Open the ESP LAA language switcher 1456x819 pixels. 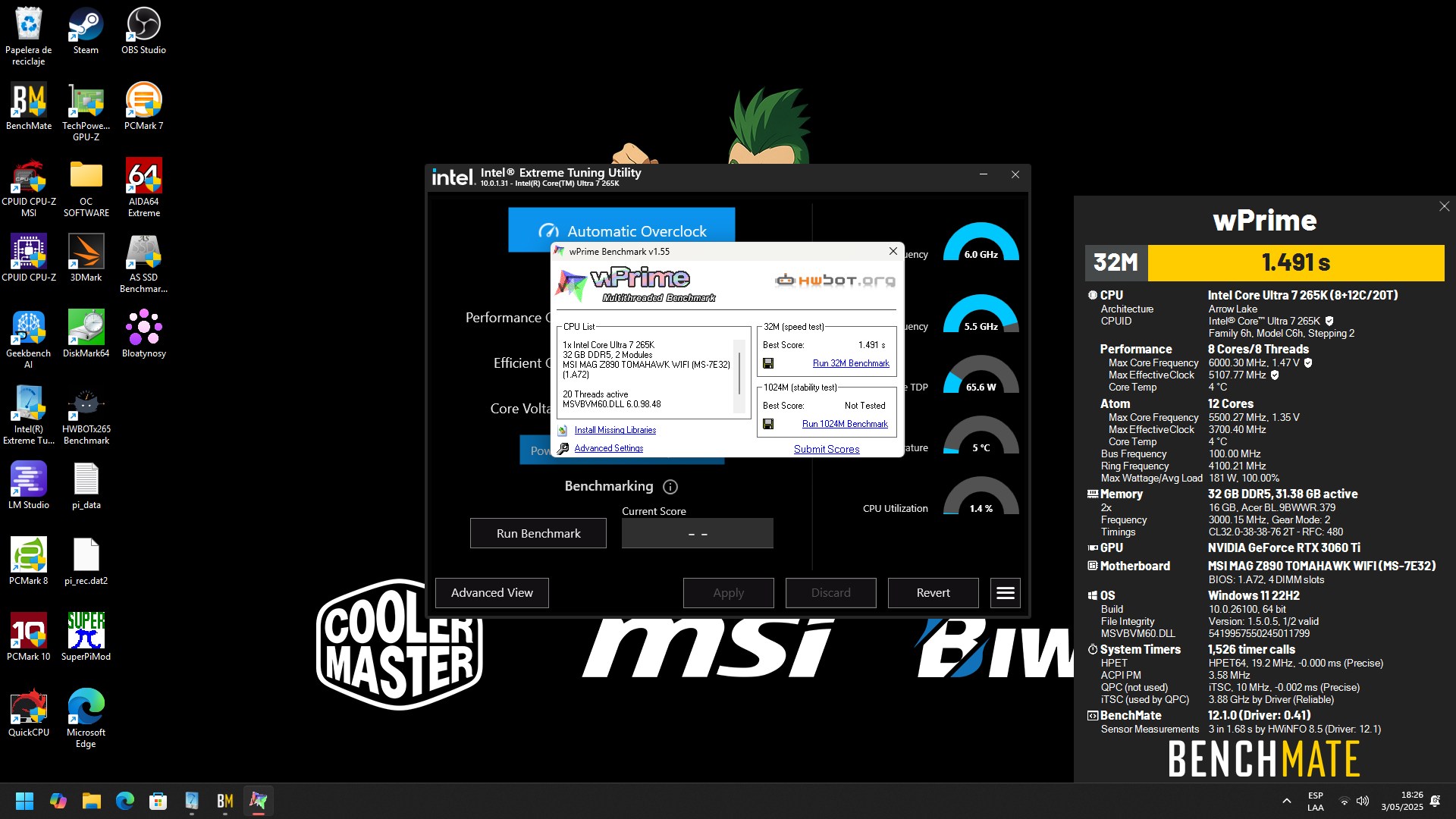(1316, 801)
